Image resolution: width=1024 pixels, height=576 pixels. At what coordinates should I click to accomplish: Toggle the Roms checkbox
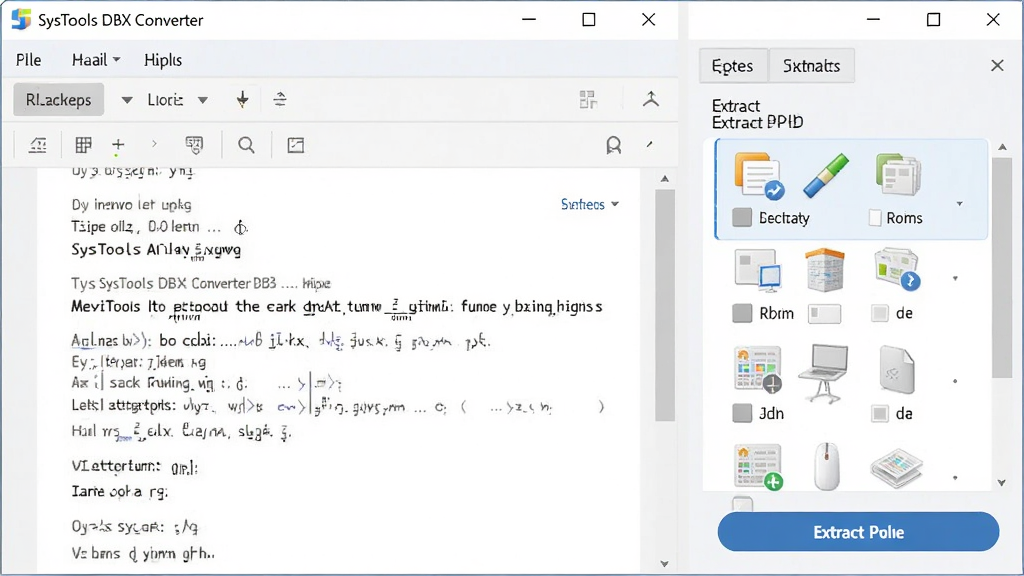point(875,218)
